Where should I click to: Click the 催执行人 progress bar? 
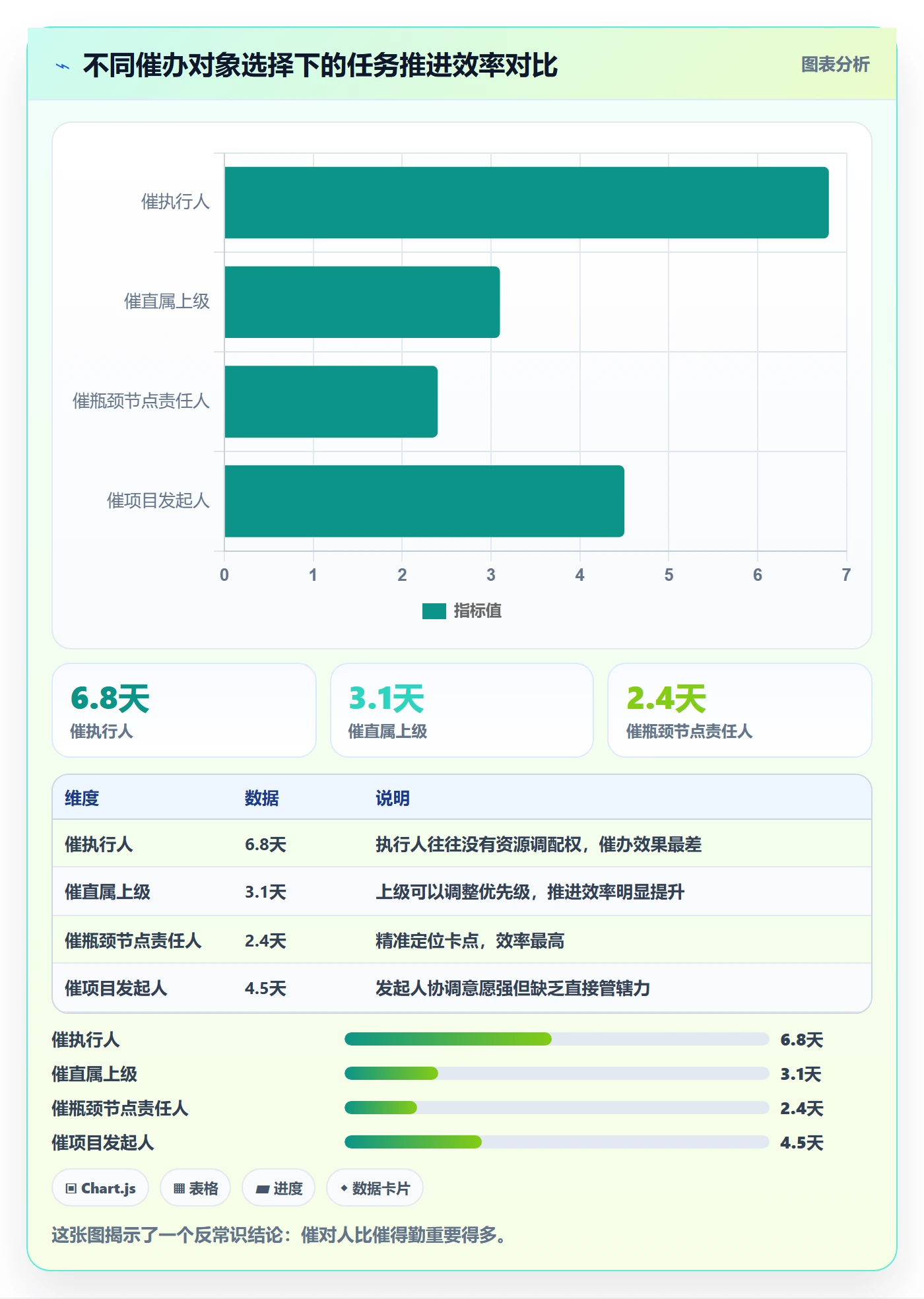pos(557,1040)
